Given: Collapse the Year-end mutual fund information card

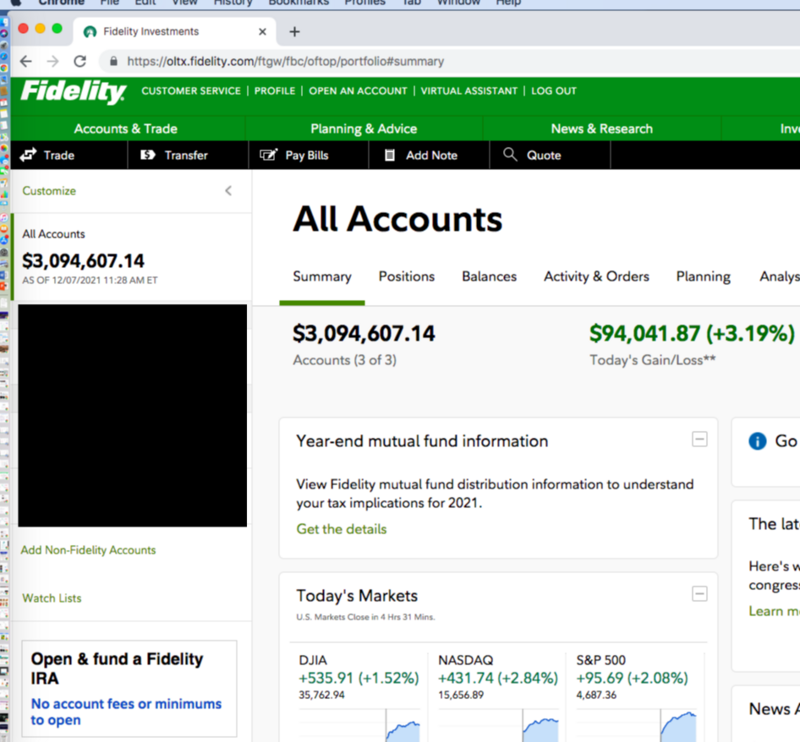Looking at the screenshot, I should 699,439.
